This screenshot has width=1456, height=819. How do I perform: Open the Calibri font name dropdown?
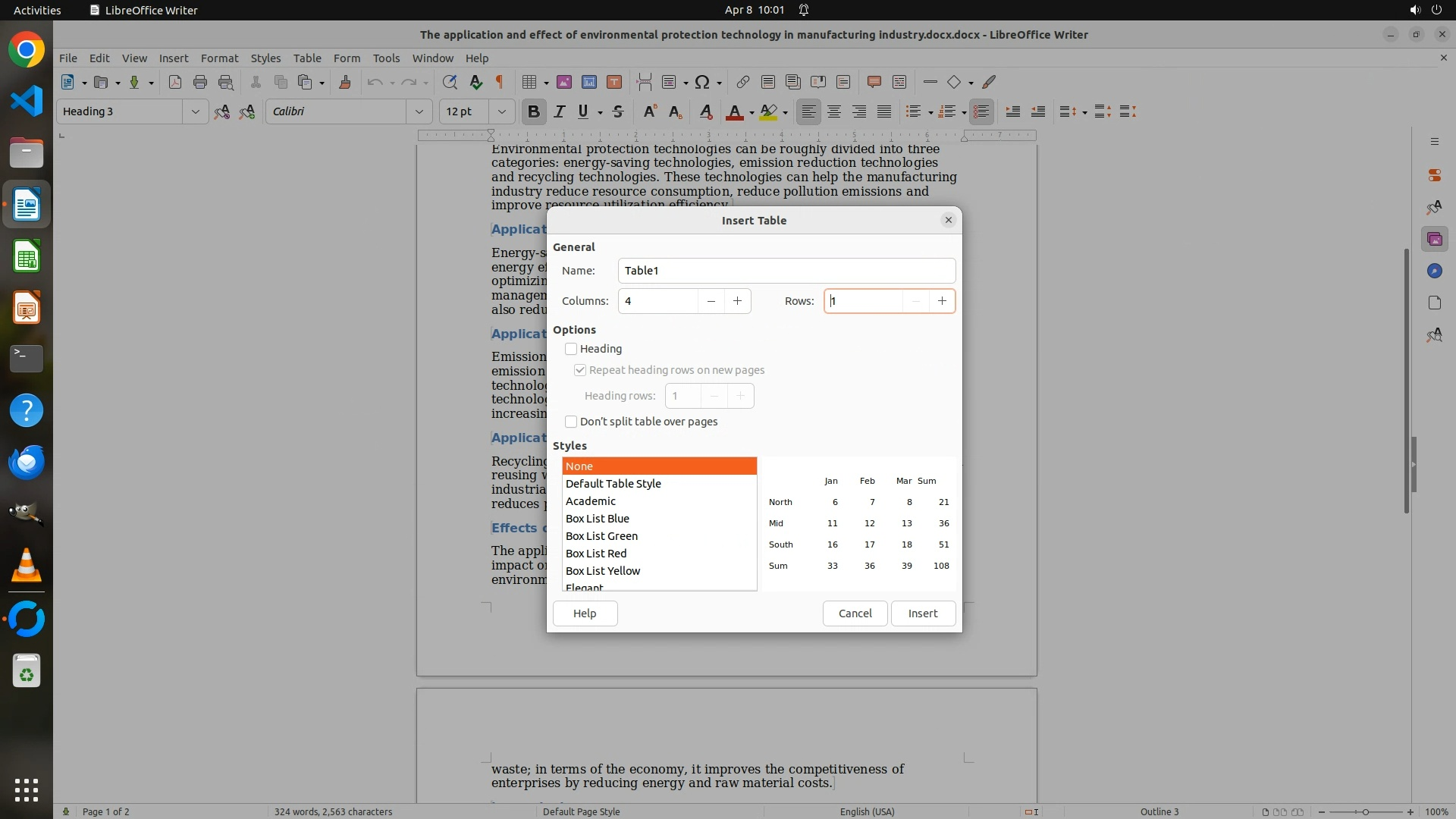(x=419, y=111)
